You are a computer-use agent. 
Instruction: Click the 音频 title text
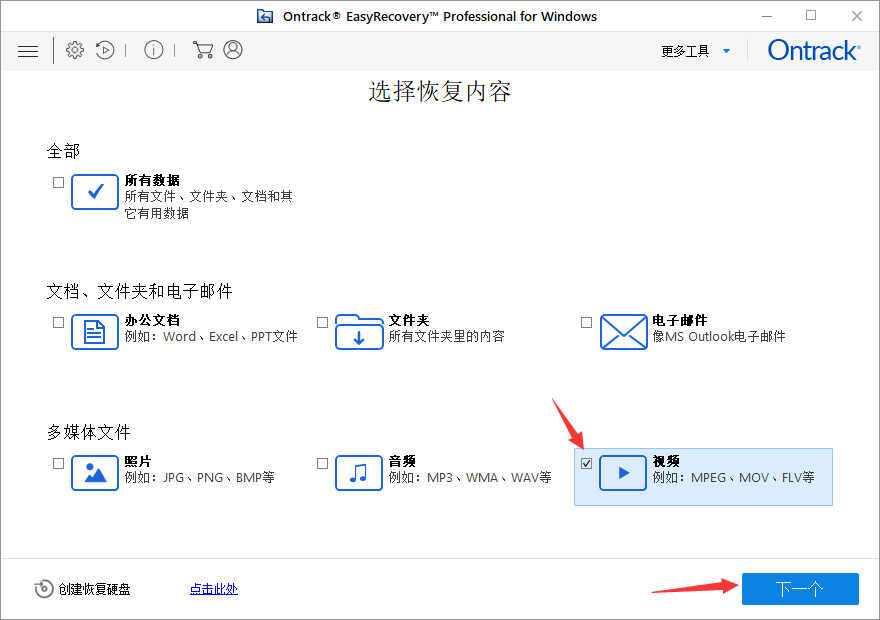(x=402, y=461)
